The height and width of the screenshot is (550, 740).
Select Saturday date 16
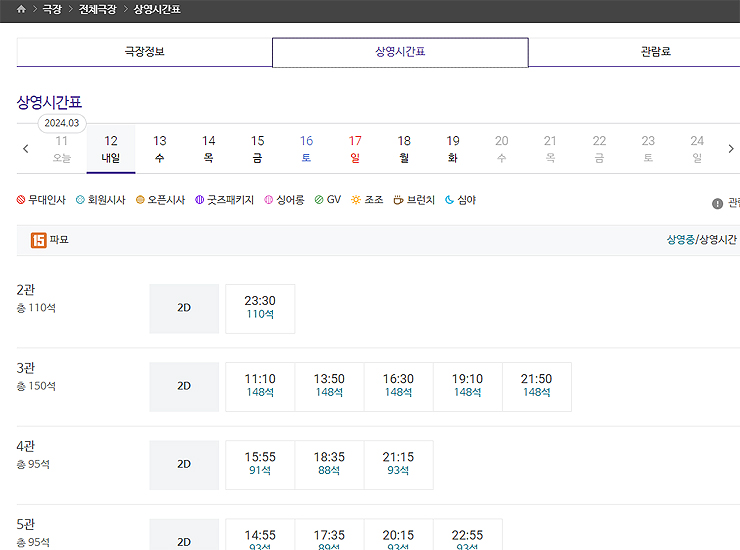306,149
